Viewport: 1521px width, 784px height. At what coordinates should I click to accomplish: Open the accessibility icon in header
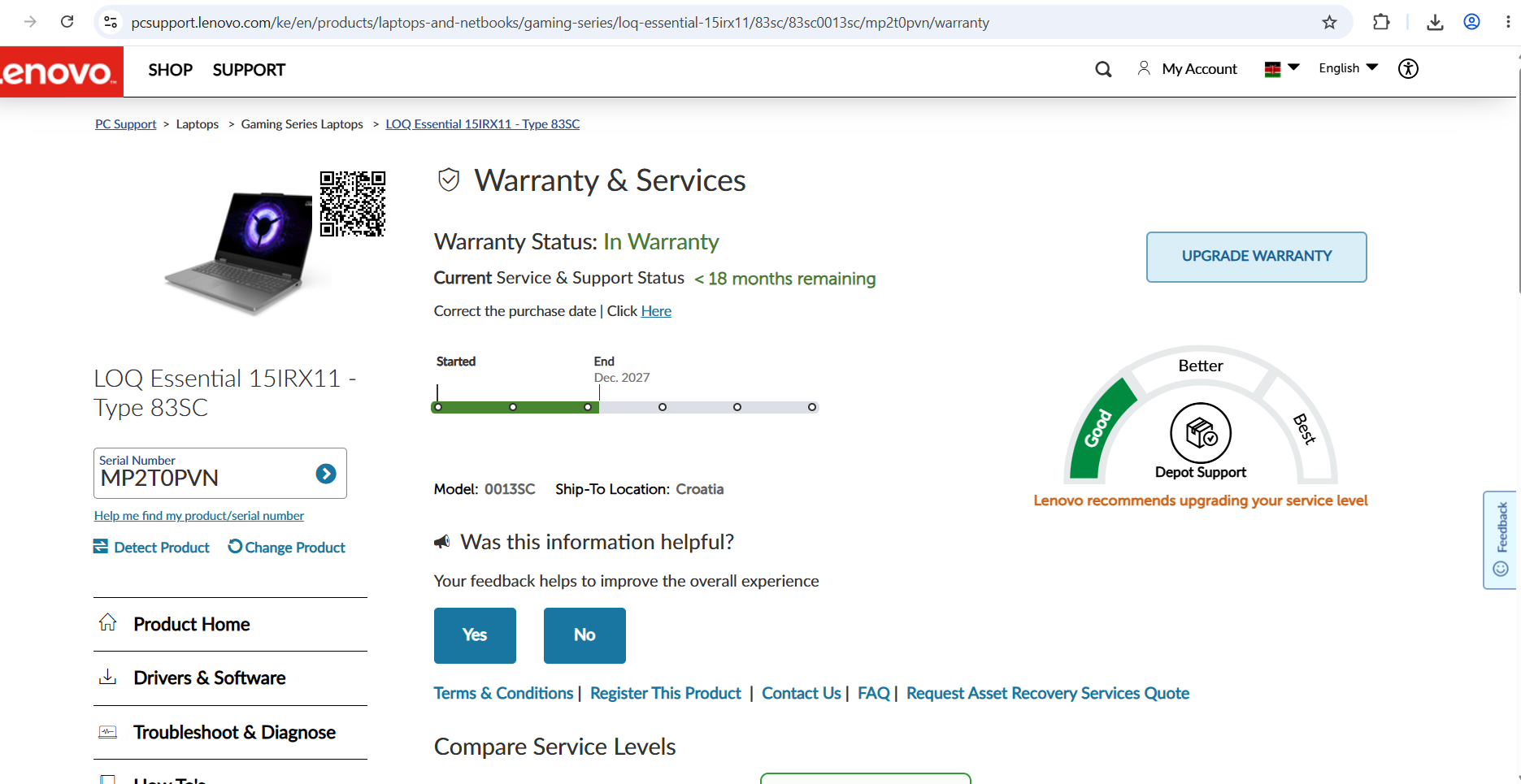[x=1408, y=68]
